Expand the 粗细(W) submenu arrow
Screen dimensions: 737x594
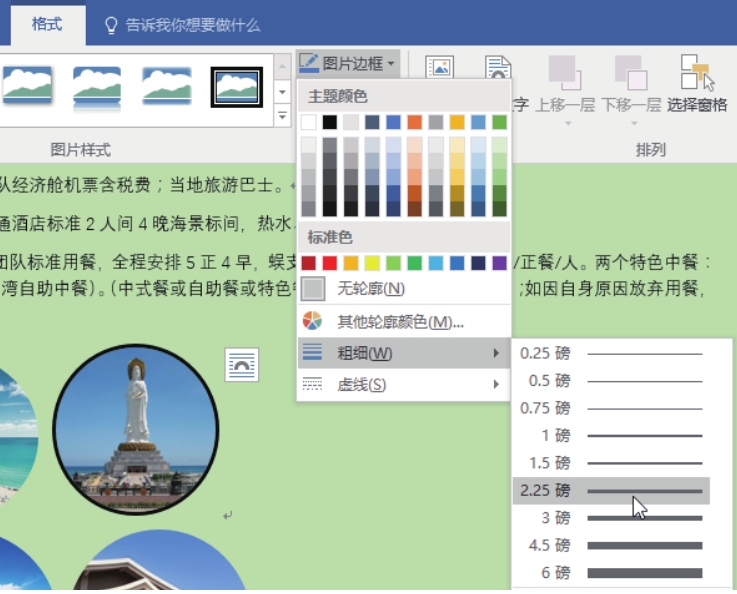pyautogui.click(x=496, y=353)
